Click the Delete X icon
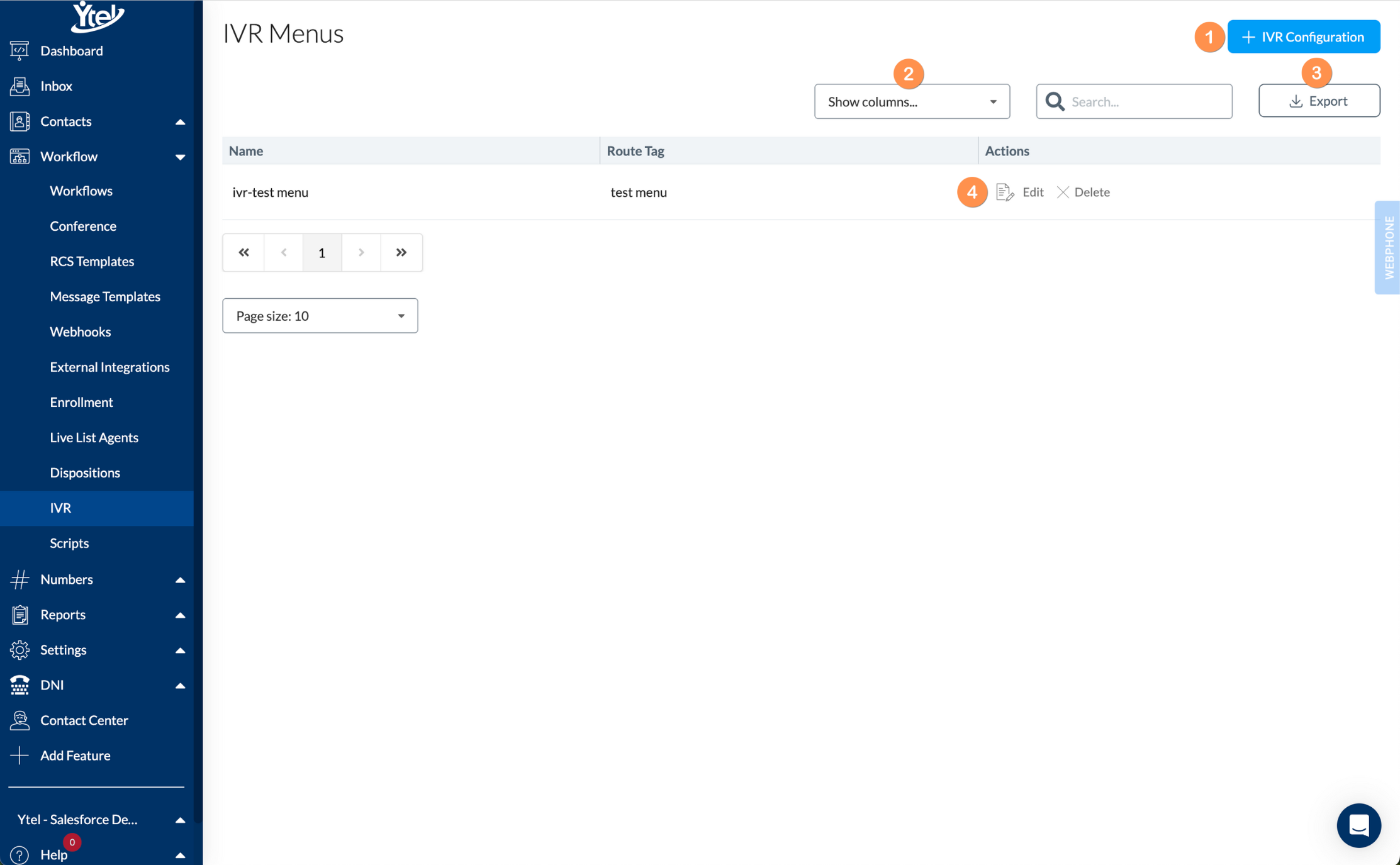This screenshot has width=1400, height=865. point(1063,193)
